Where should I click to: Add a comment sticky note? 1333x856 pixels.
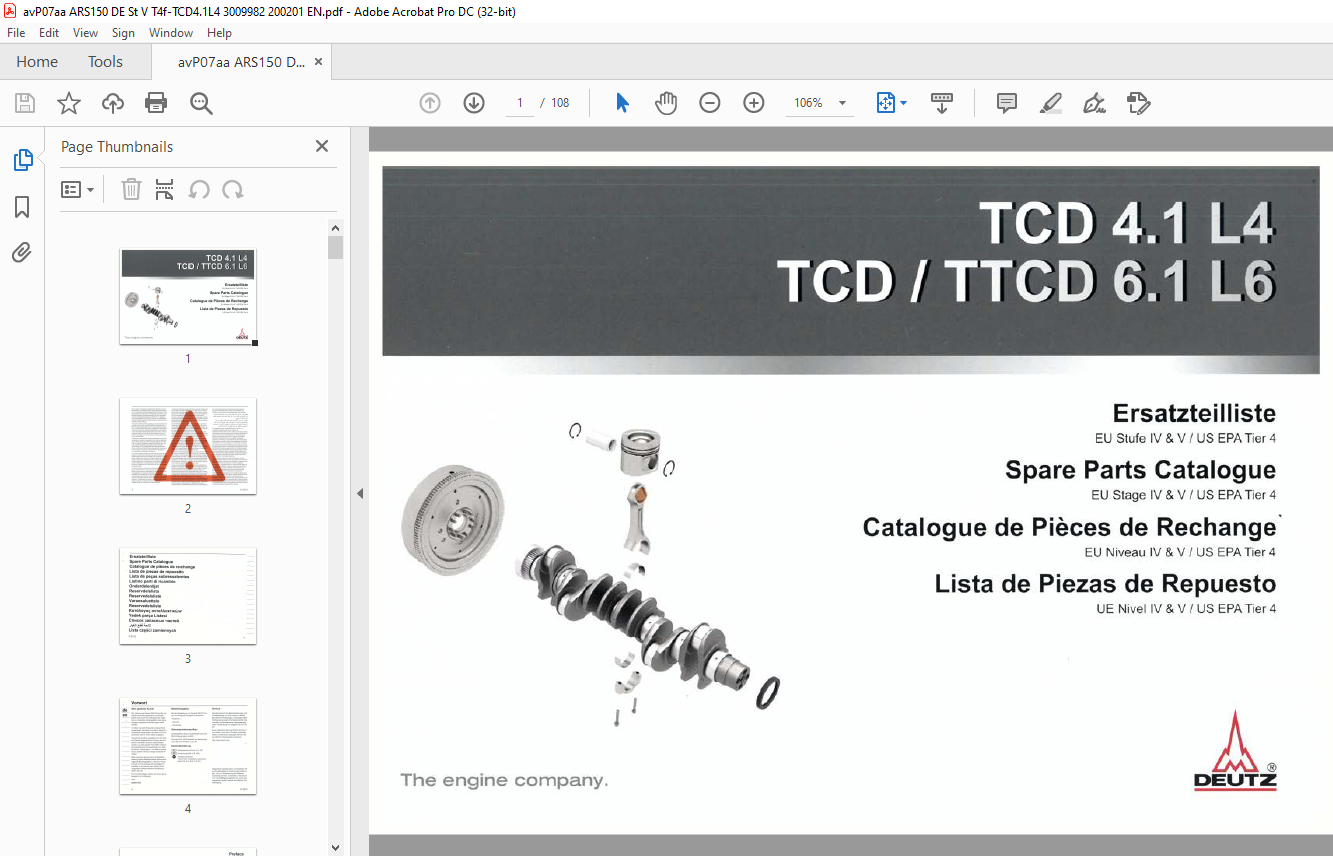(x=1007, y=103)
